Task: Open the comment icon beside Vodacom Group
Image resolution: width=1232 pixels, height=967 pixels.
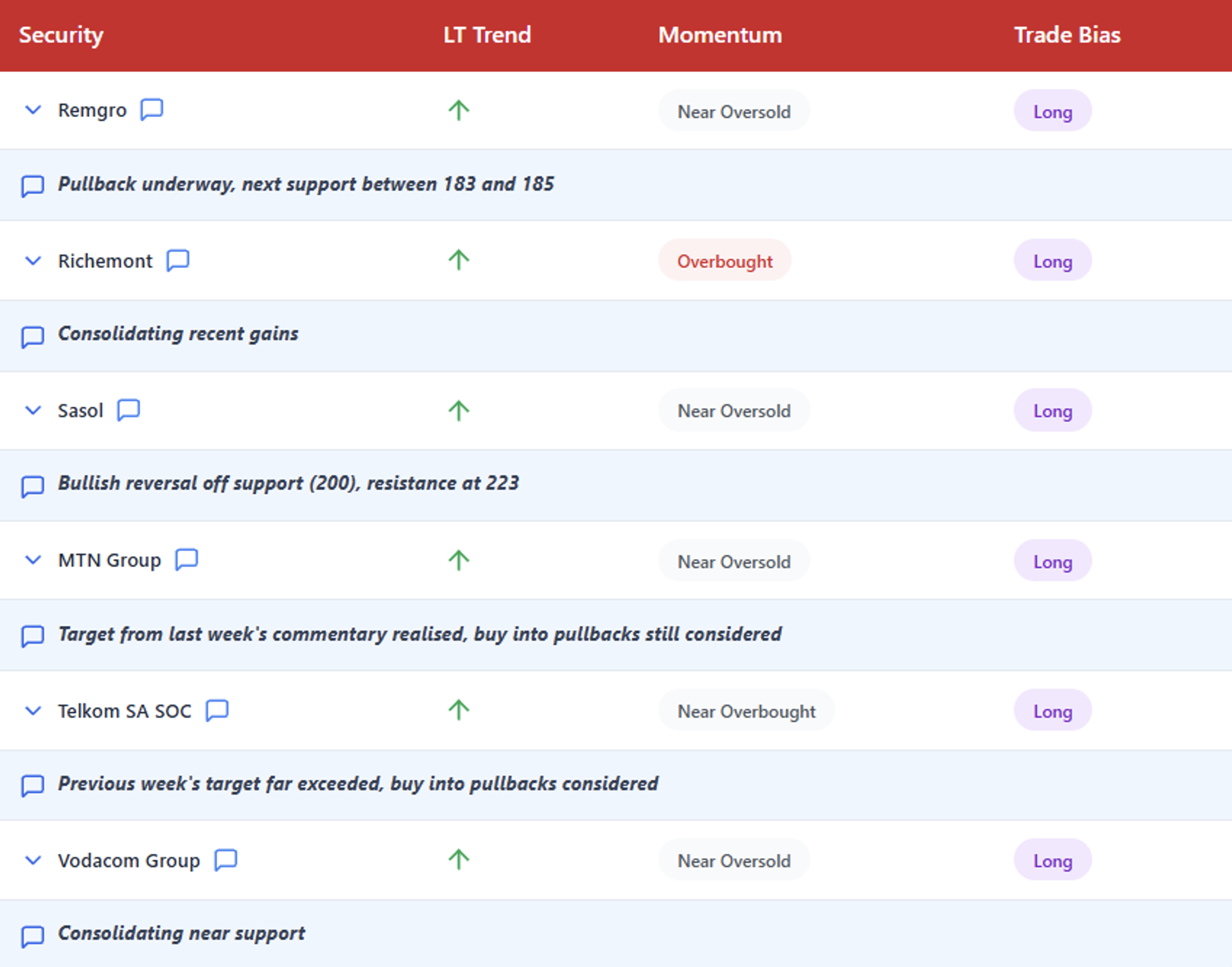Action: click(226, 860)
